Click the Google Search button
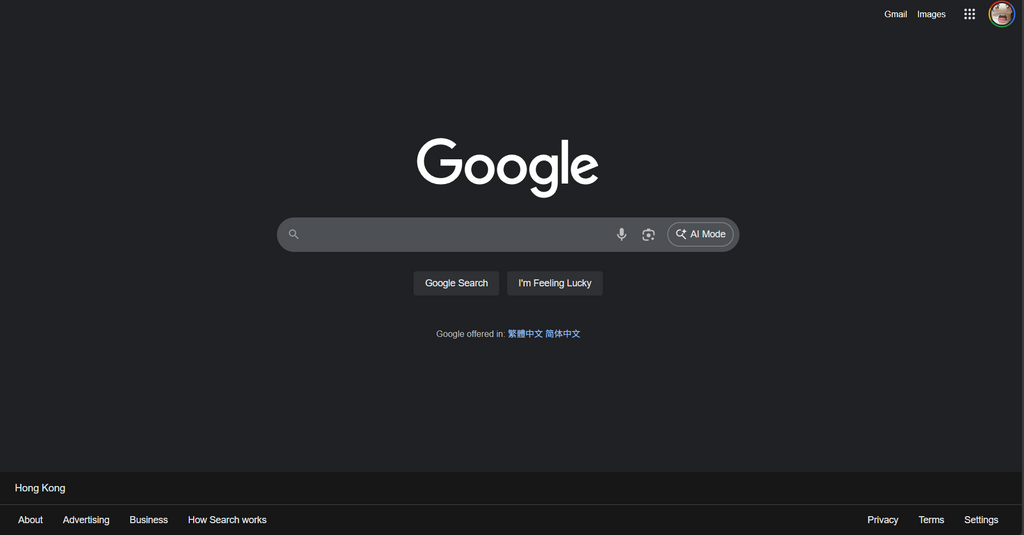 pos(456,283)
